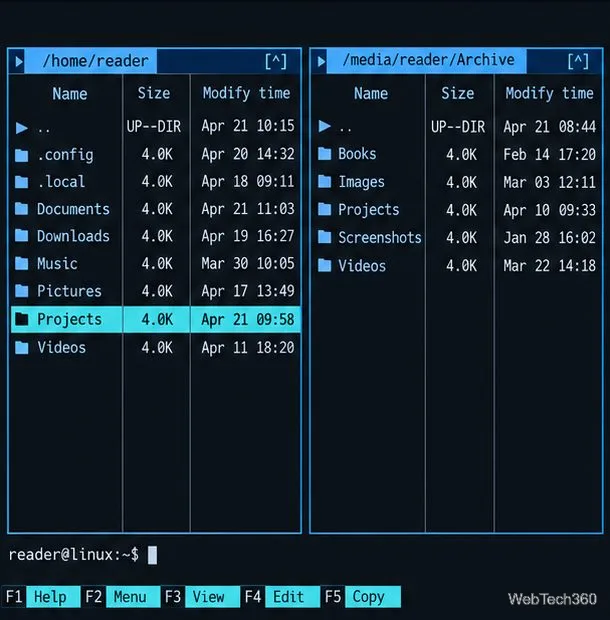610x620 pixels.
Task: Open the [^] dropdown of Archive panel
Action: tap(578, 61)
